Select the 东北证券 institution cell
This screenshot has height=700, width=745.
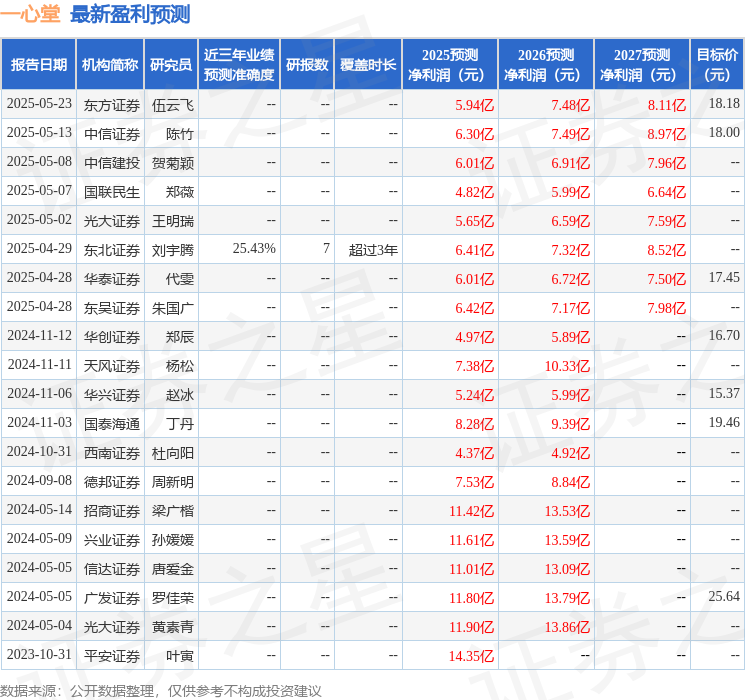coord(112,250)
